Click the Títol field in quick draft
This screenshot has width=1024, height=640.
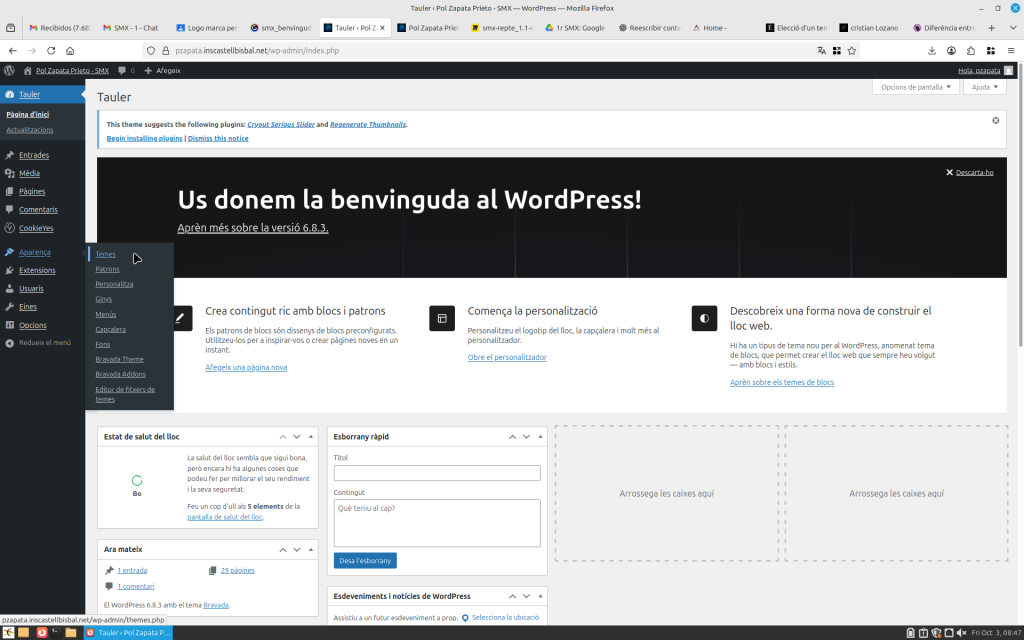(437, 473)
